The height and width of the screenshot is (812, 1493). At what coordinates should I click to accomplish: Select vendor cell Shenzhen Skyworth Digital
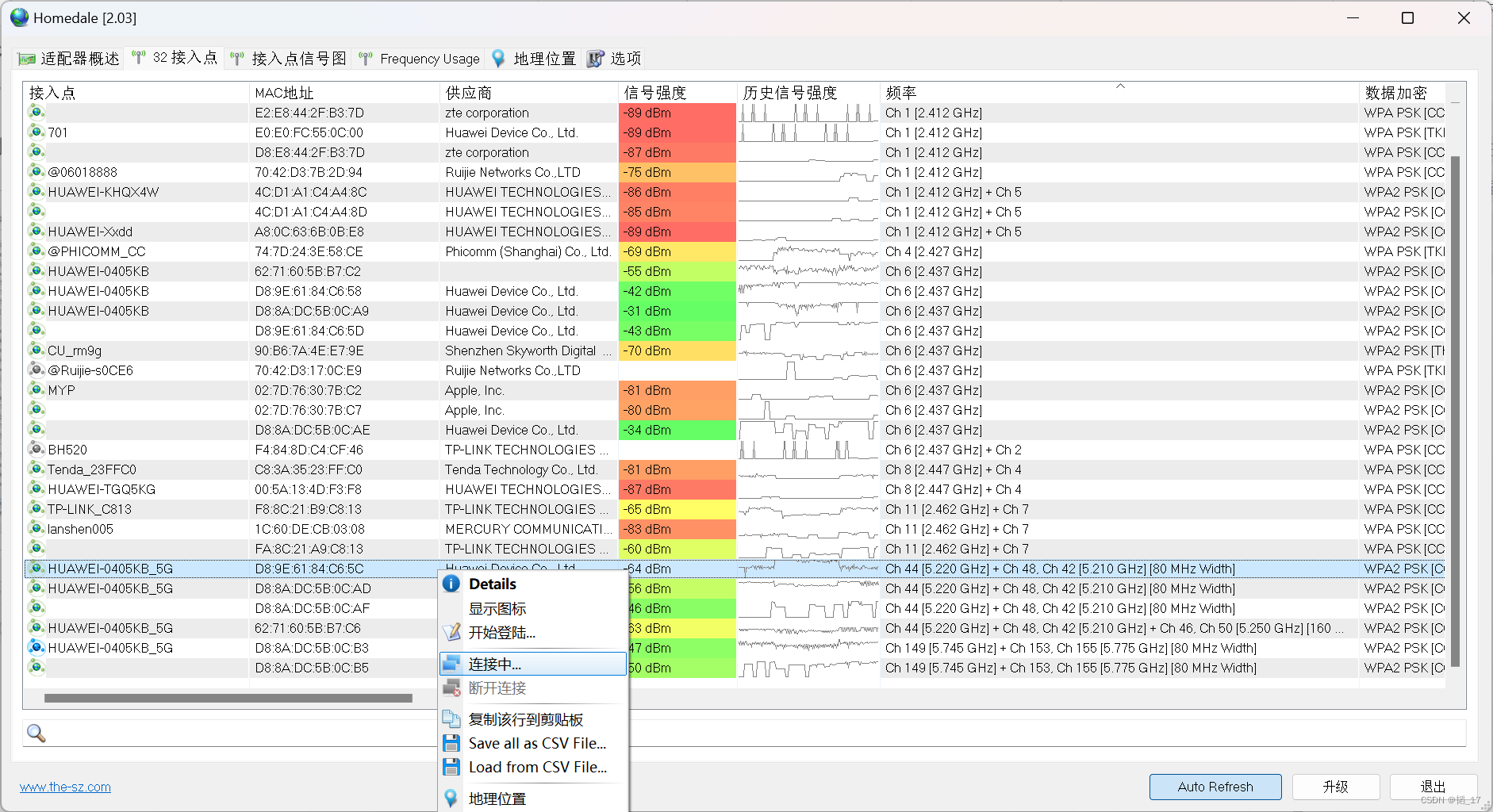click(528, 350)
